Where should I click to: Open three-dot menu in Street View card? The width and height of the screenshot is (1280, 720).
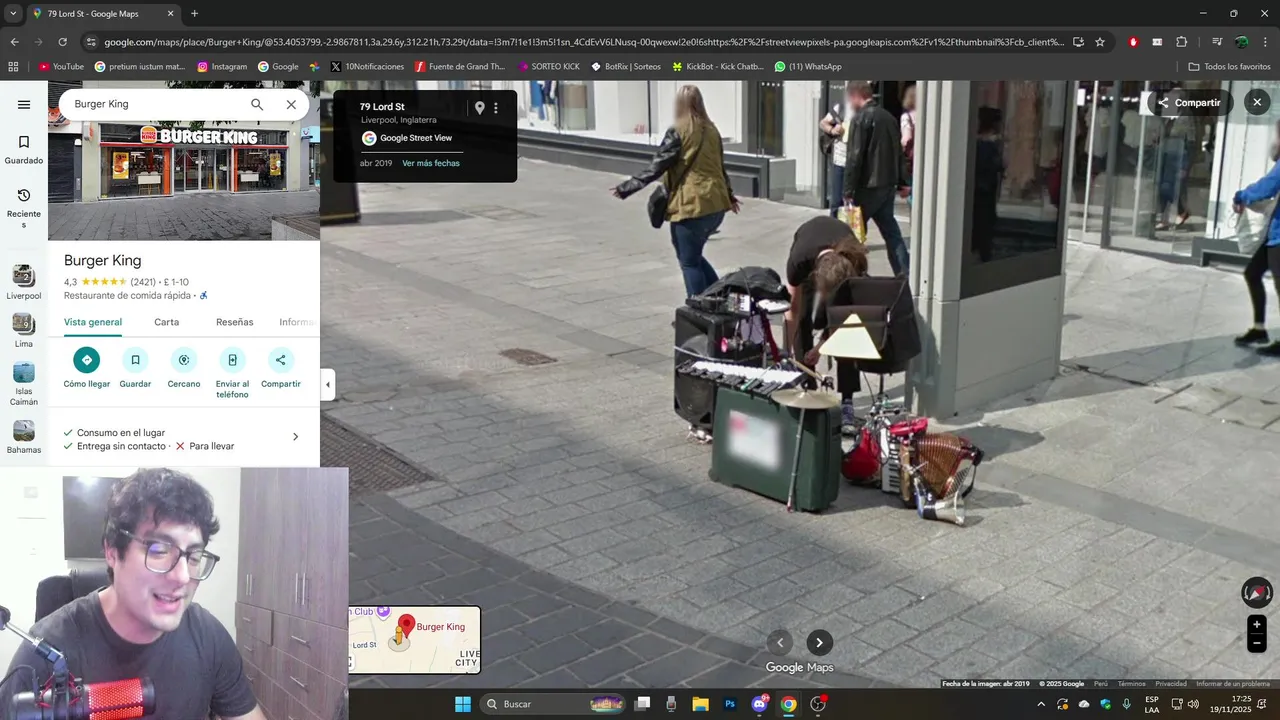point(496,108)
